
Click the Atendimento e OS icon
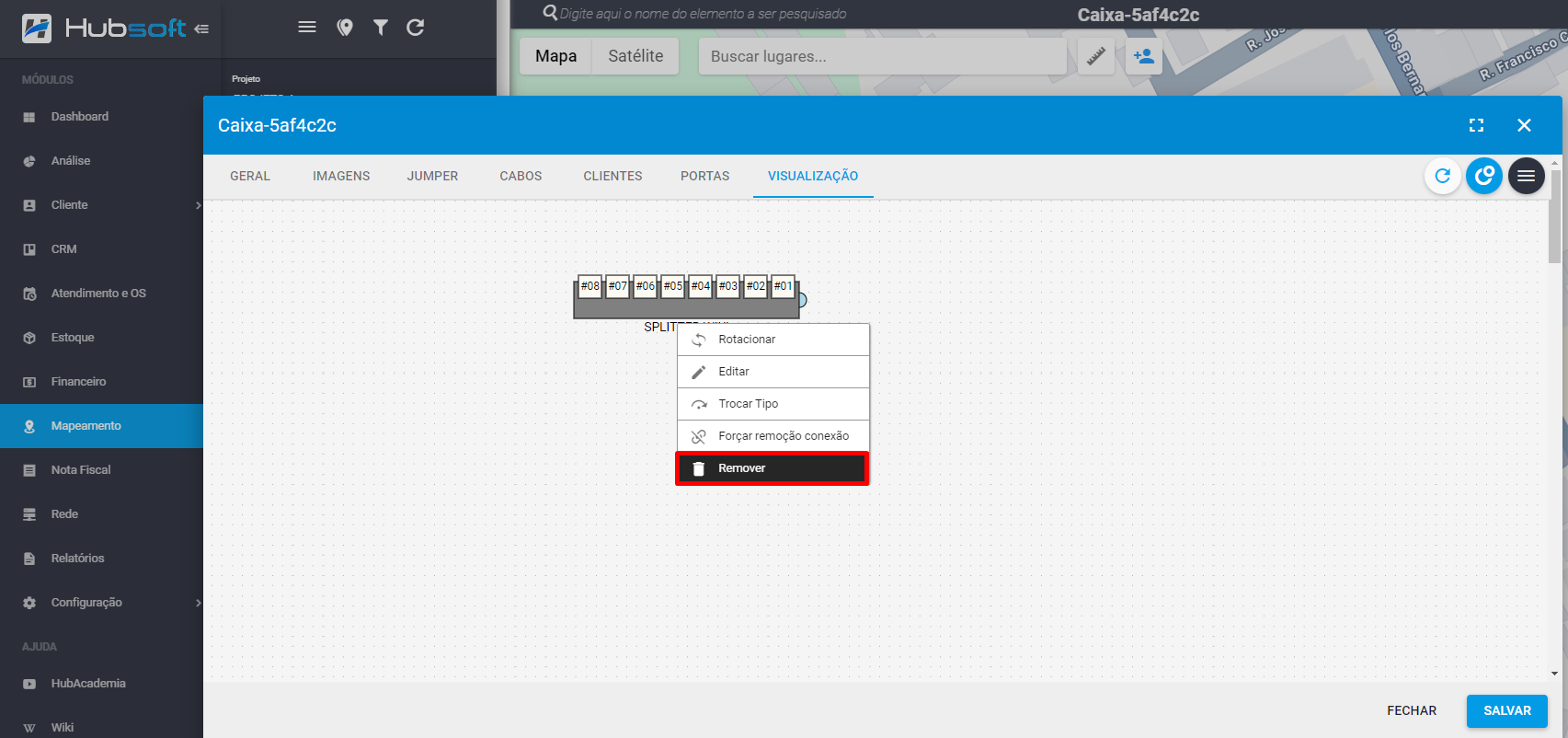coord(29,294)
